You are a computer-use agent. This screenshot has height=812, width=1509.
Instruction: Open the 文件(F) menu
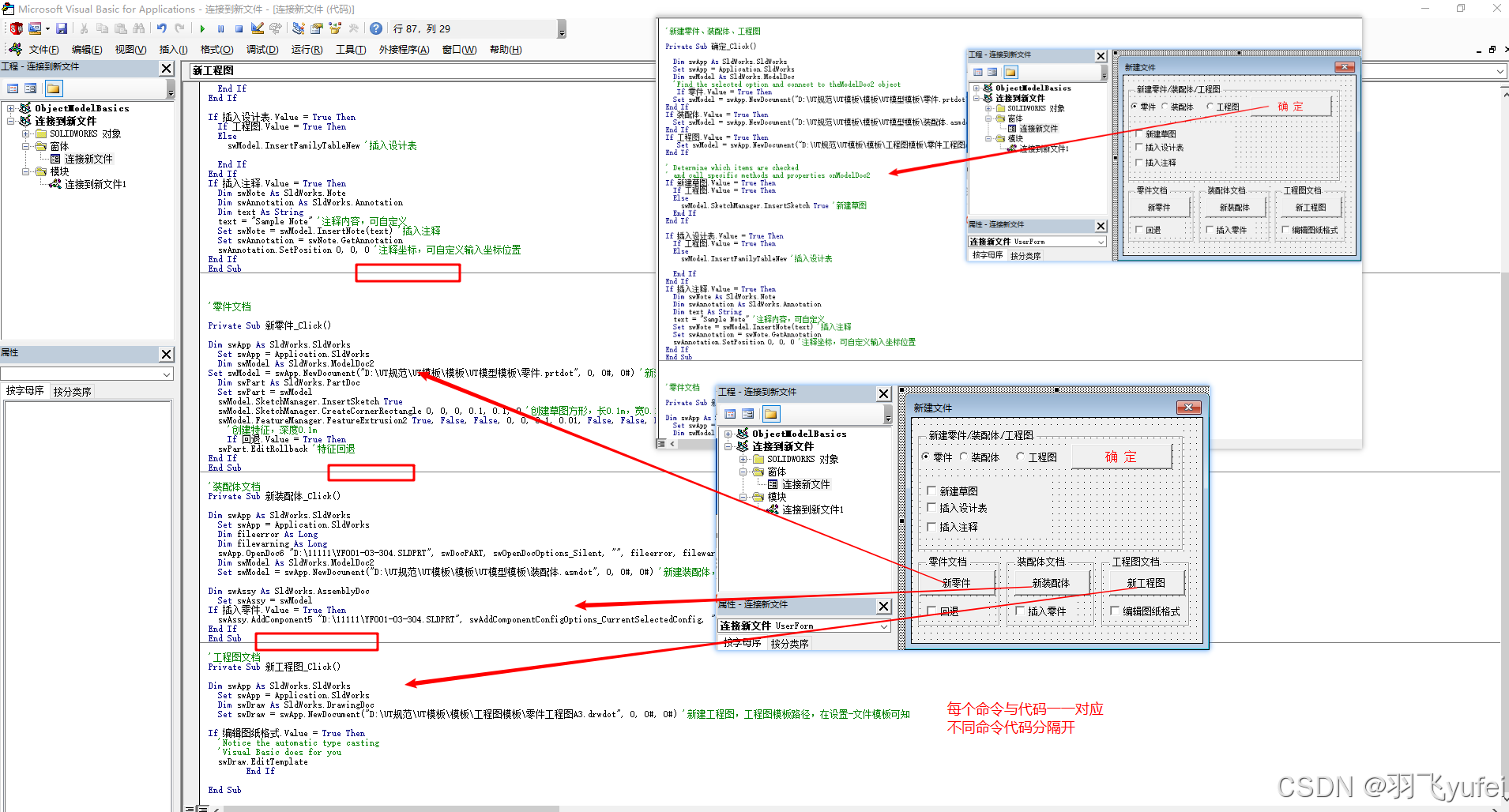click(x=43, y=49)
